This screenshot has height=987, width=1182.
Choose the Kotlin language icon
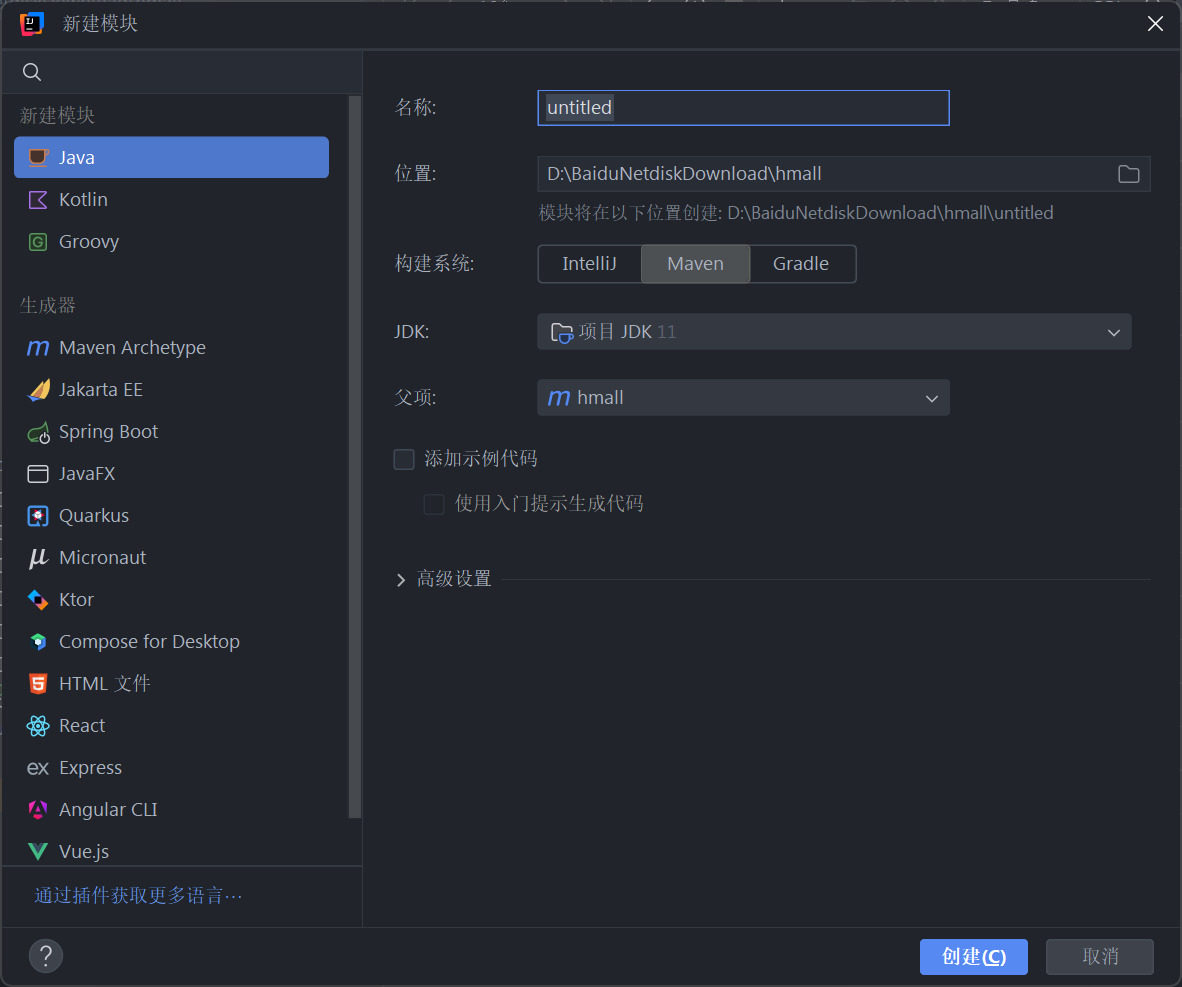click(38, 200)
